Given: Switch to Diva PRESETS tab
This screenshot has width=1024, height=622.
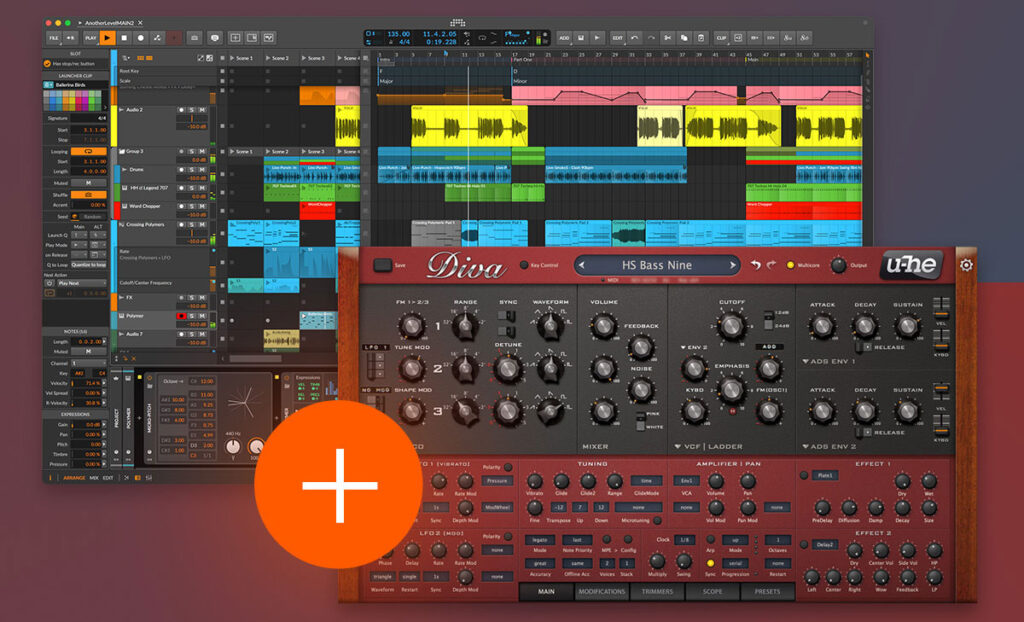Looking at the screenshot, I should [767, 591].
